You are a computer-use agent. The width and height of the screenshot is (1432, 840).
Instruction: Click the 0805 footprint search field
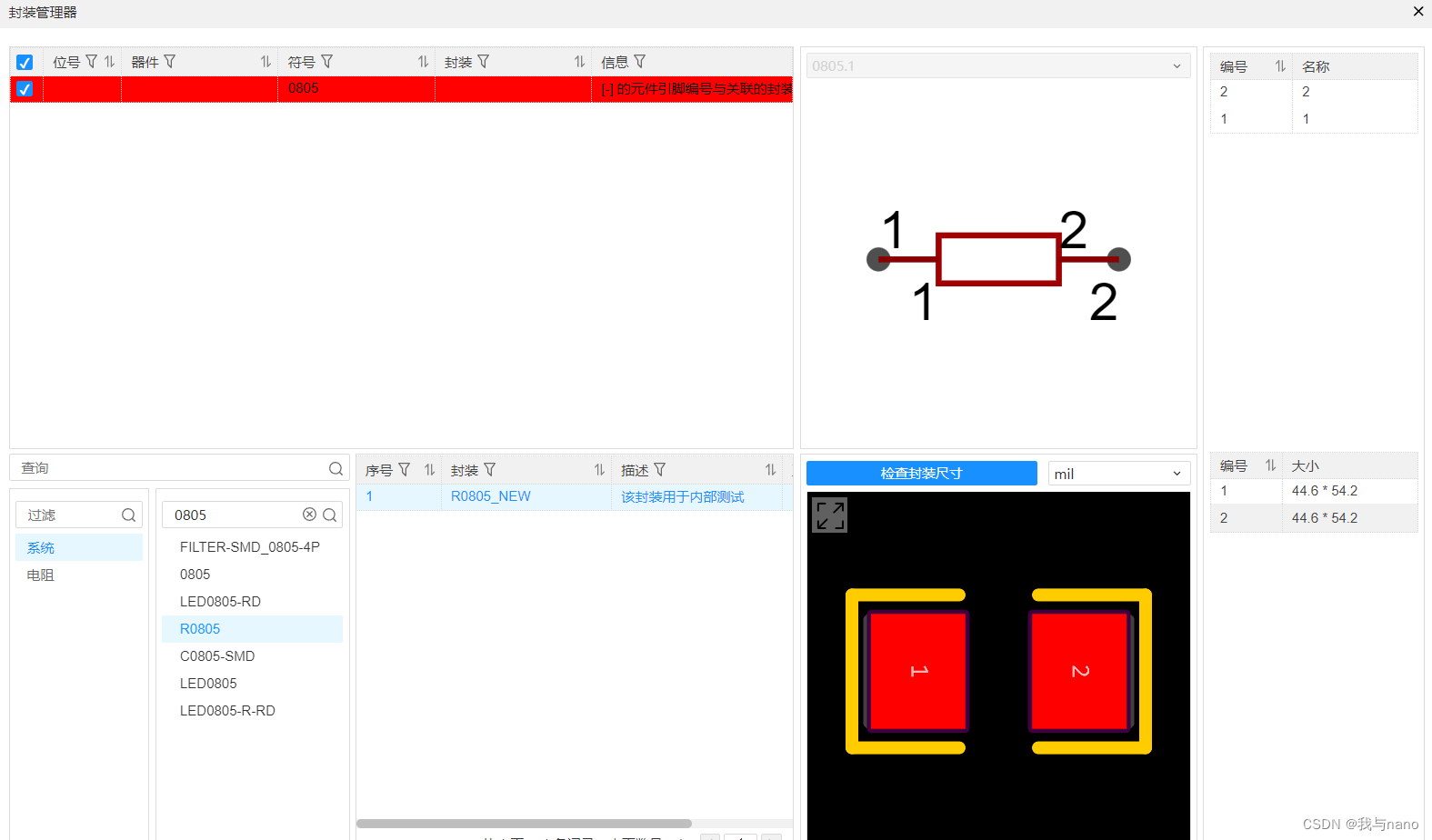(x=252, y=515)
